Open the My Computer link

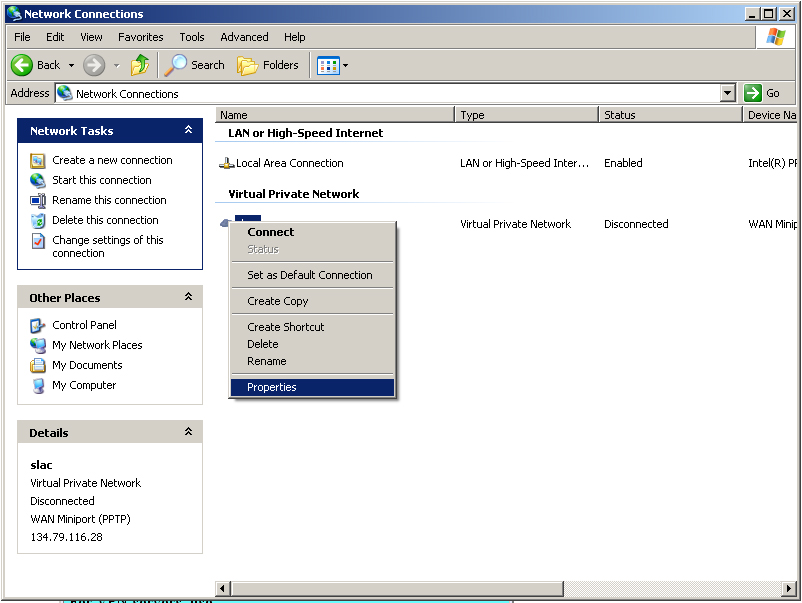[84, 385]
